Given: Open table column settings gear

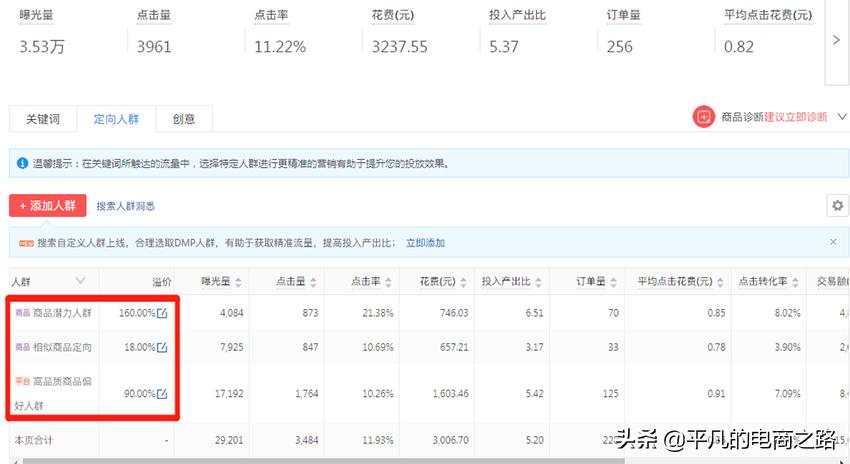Looking at the screenshot, I should [x=838, y=205].
